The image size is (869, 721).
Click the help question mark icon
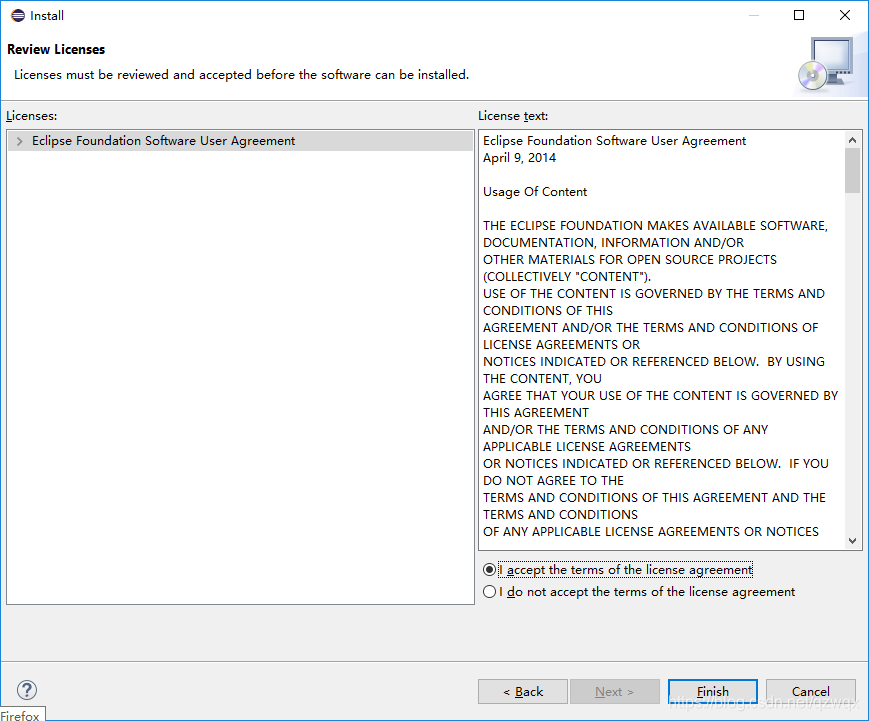(27, 690)
